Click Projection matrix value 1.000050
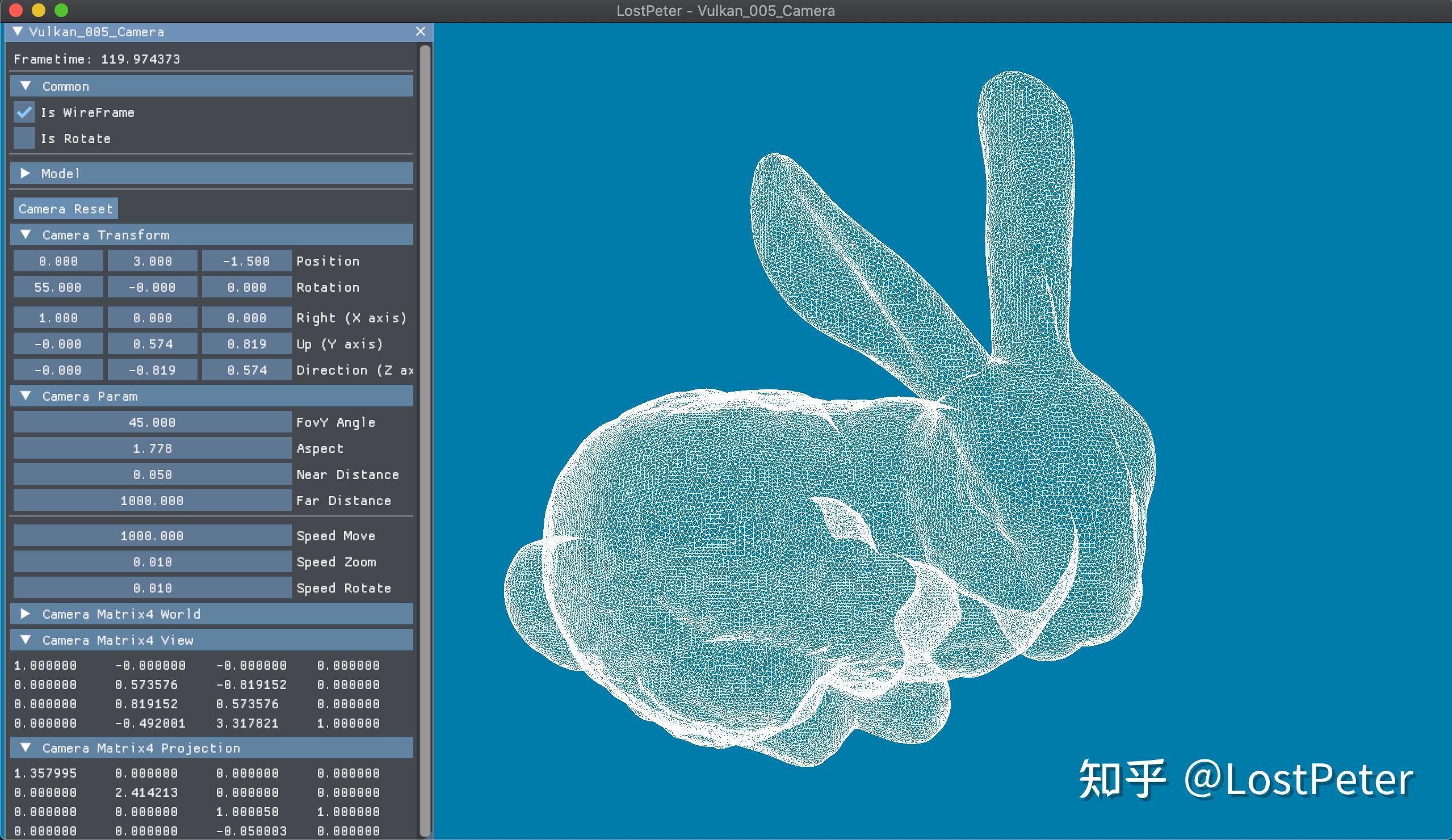Screen dimensions: 1452x840 coord(247,812)
